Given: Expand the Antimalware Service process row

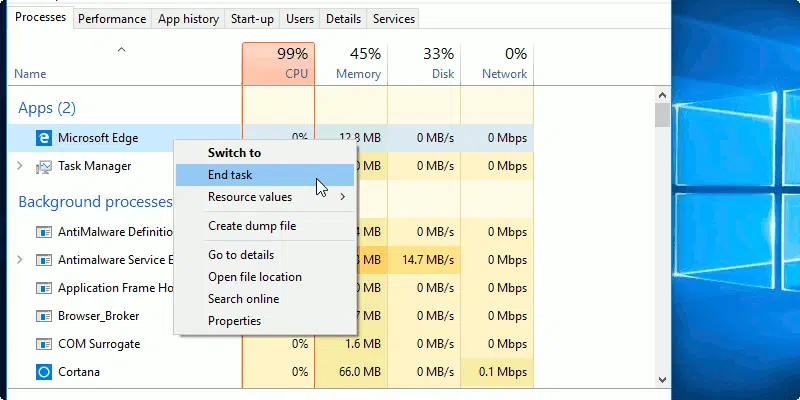Looking at the screenshot, I should click(x=20, y=260).
